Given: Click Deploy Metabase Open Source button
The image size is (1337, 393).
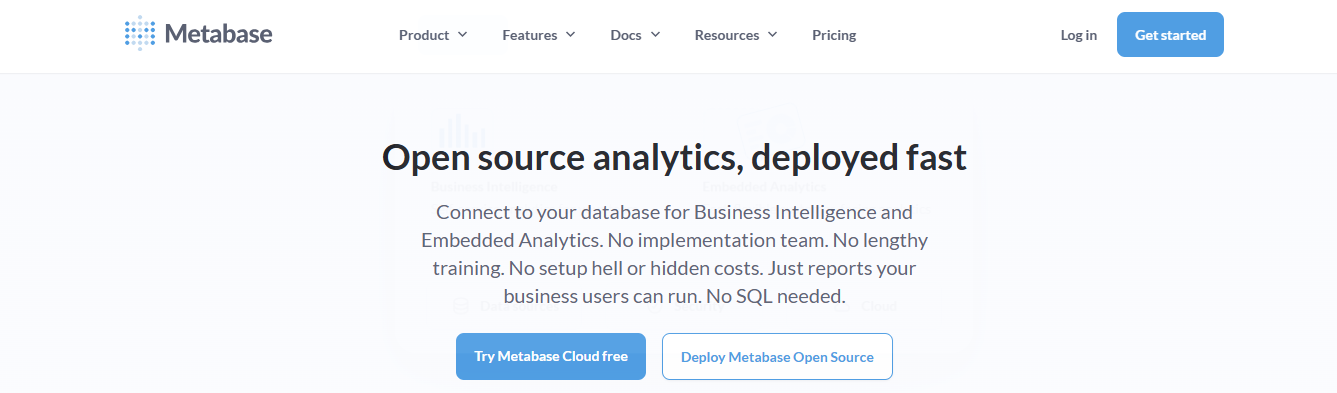Looking at the screenshot, I should [x=777, y=356].
